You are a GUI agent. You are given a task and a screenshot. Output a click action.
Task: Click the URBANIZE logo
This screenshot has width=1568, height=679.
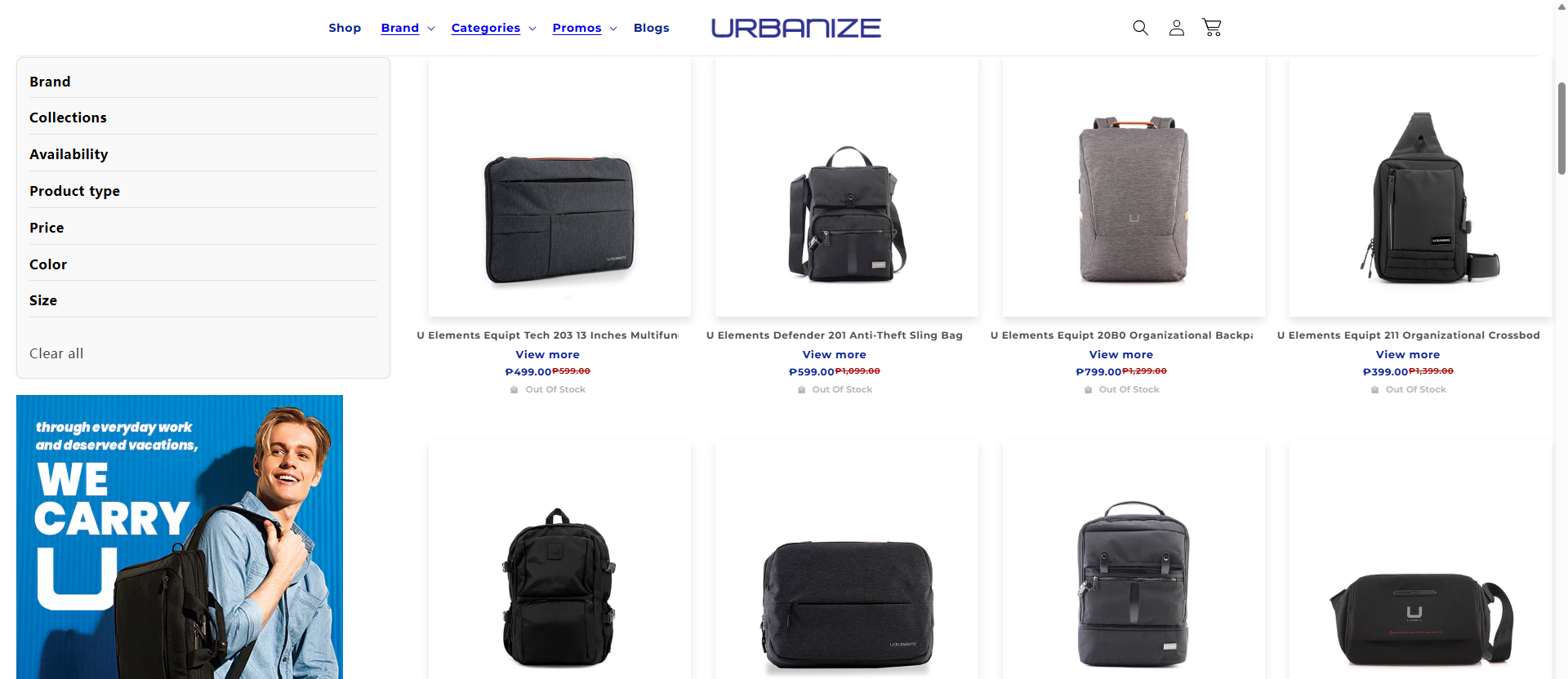point(795,28)
